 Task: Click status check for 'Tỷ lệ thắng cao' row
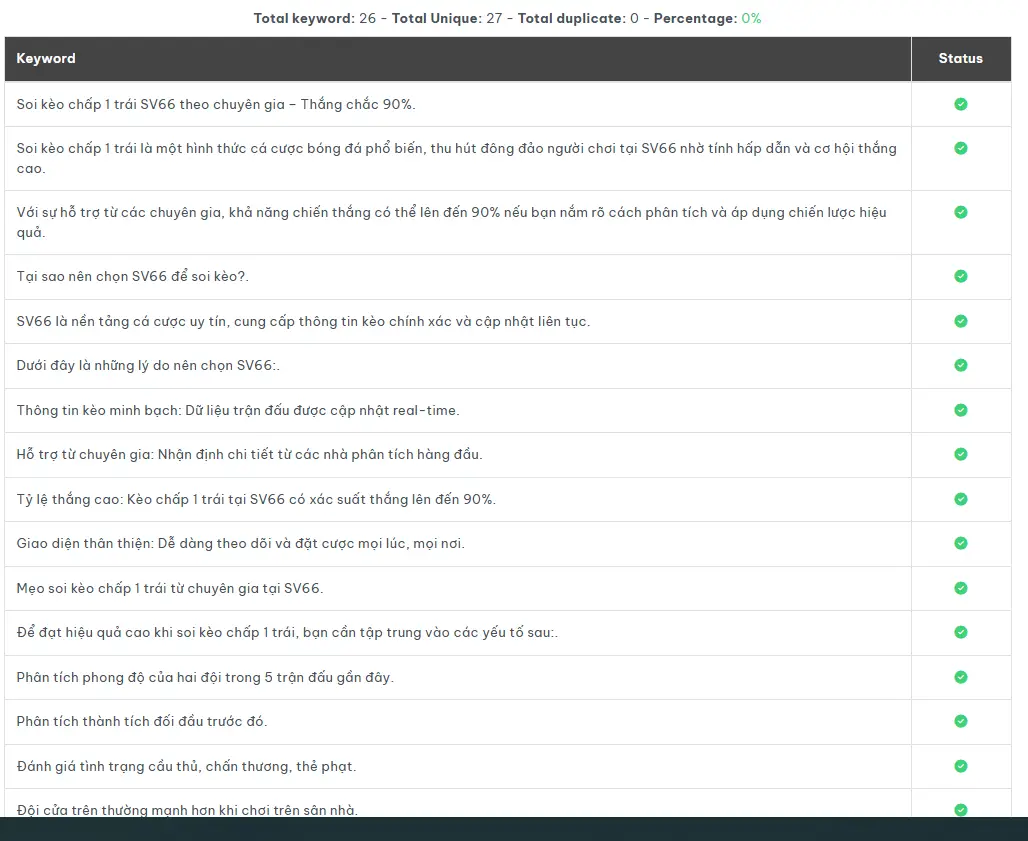coord(960,499)
